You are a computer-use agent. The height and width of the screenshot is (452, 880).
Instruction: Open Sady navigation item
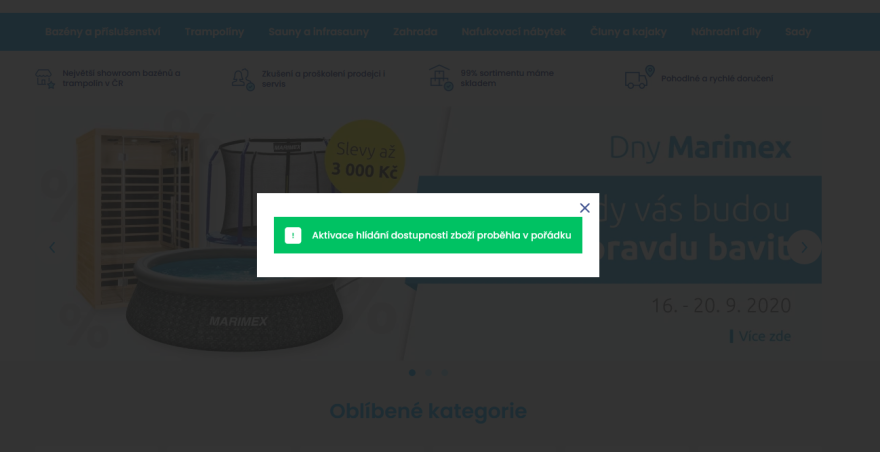798,32
